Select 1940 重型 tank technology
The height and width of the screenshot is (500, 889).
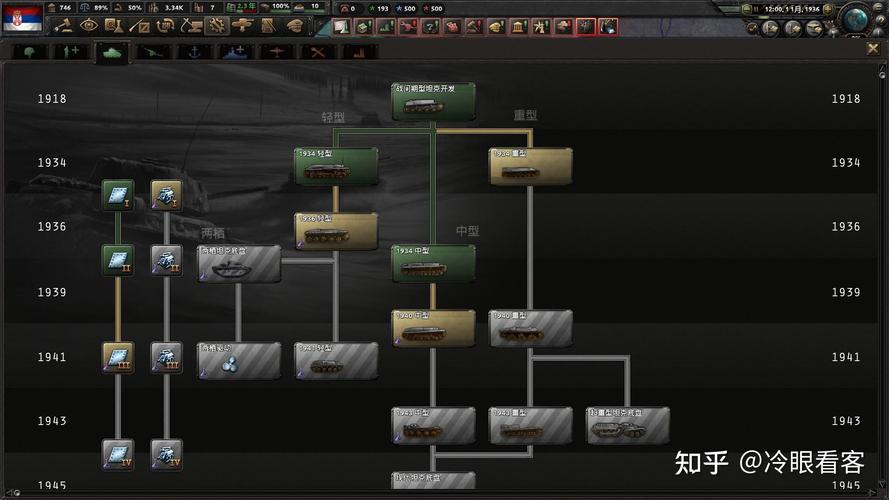pyautogui.click(x=531, y=328)
